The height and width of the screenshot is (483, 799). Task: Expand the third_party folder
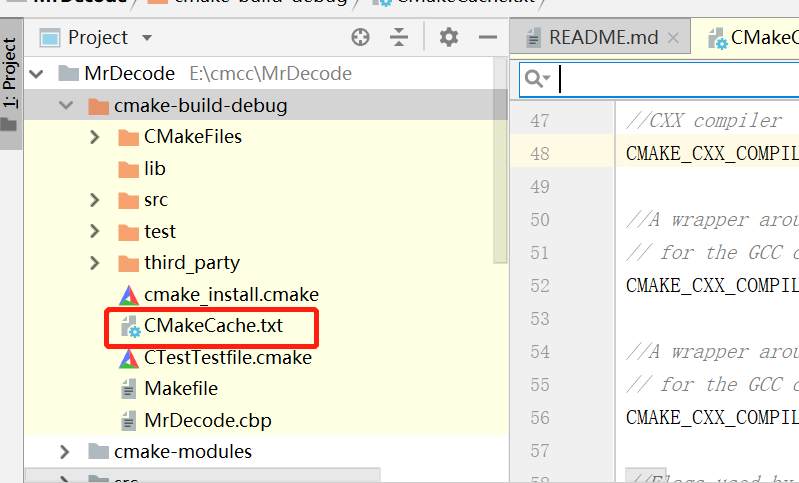[95, 263]
